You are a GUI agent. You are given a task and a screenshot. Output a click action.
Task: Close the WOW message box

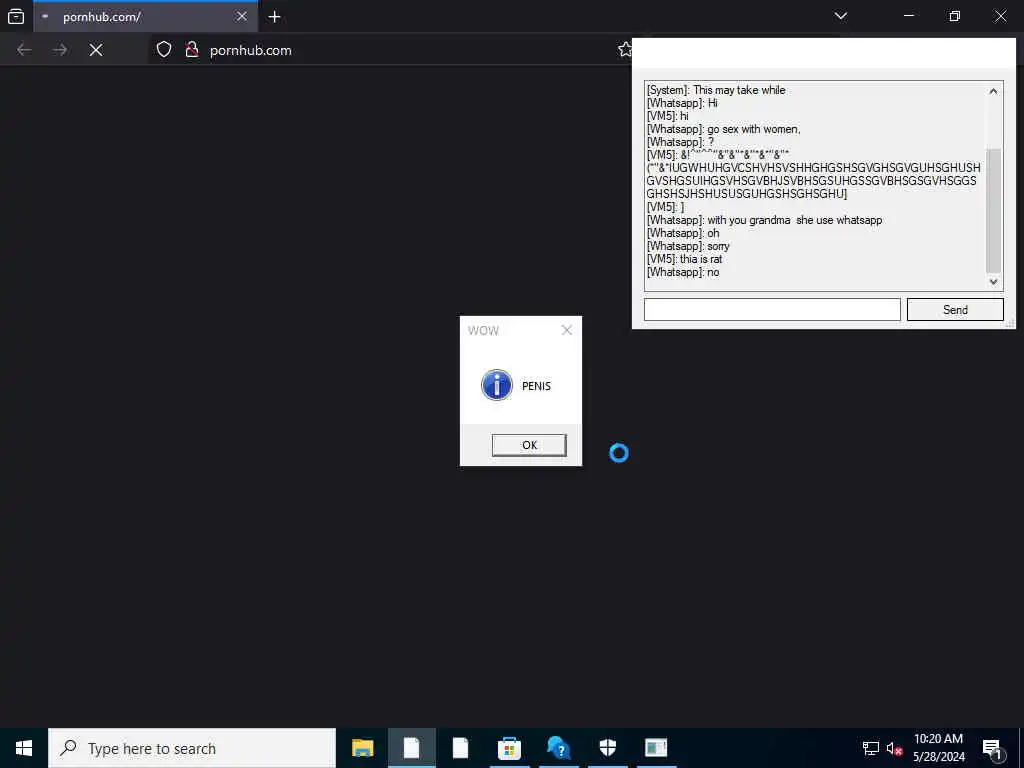[567, 330]
